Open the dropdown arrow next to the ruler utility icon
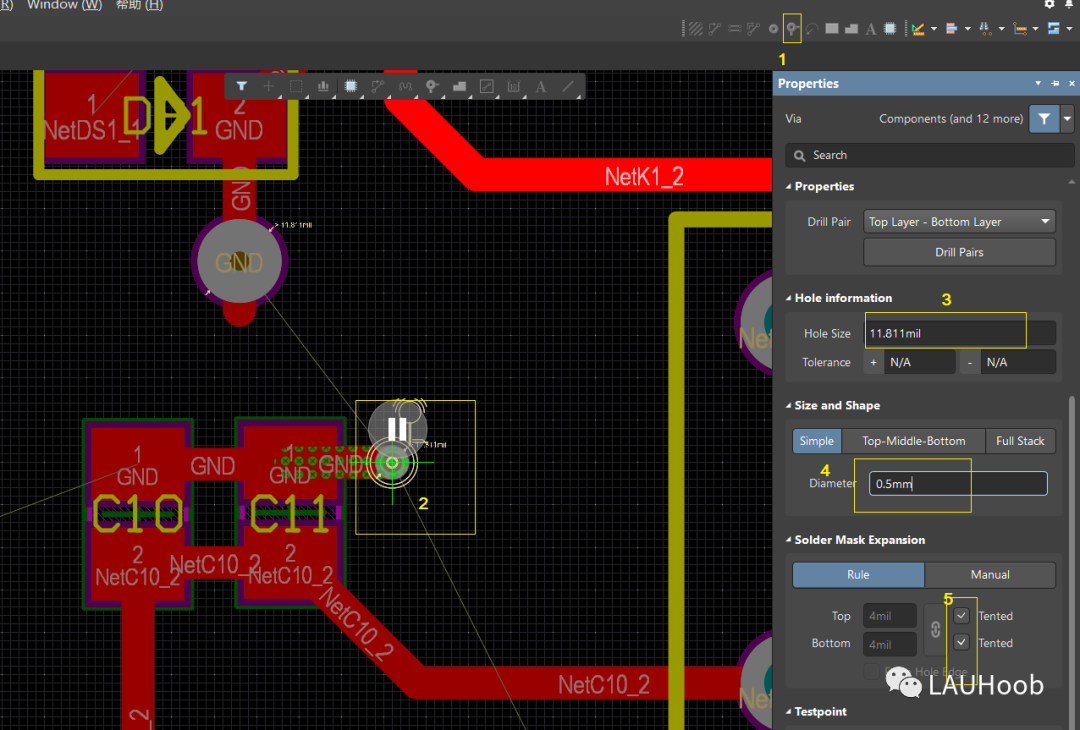Screen dimensions: 1080x730 click(x=934, y=29)
